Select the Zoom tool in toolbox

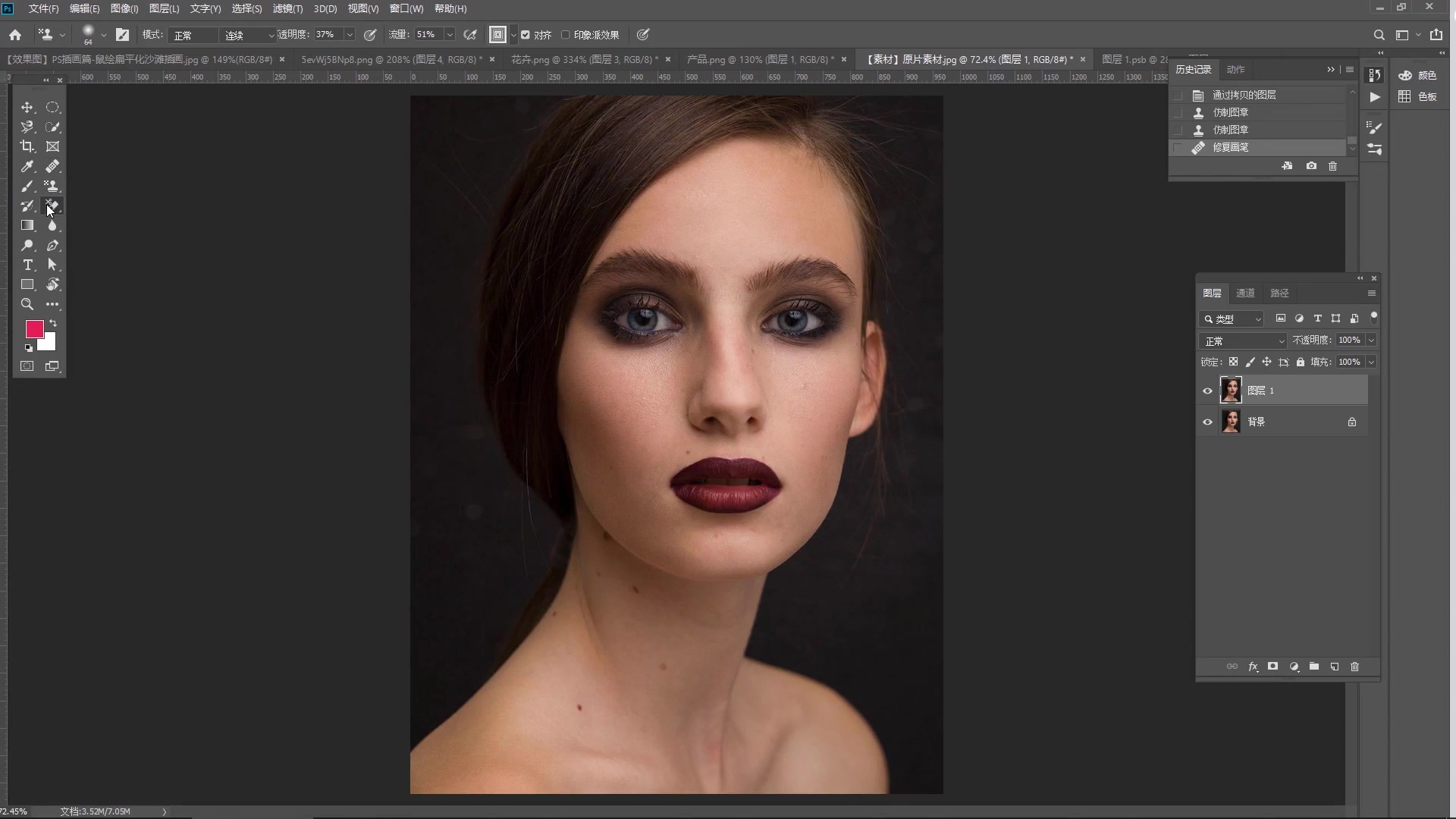pos(27,304)
